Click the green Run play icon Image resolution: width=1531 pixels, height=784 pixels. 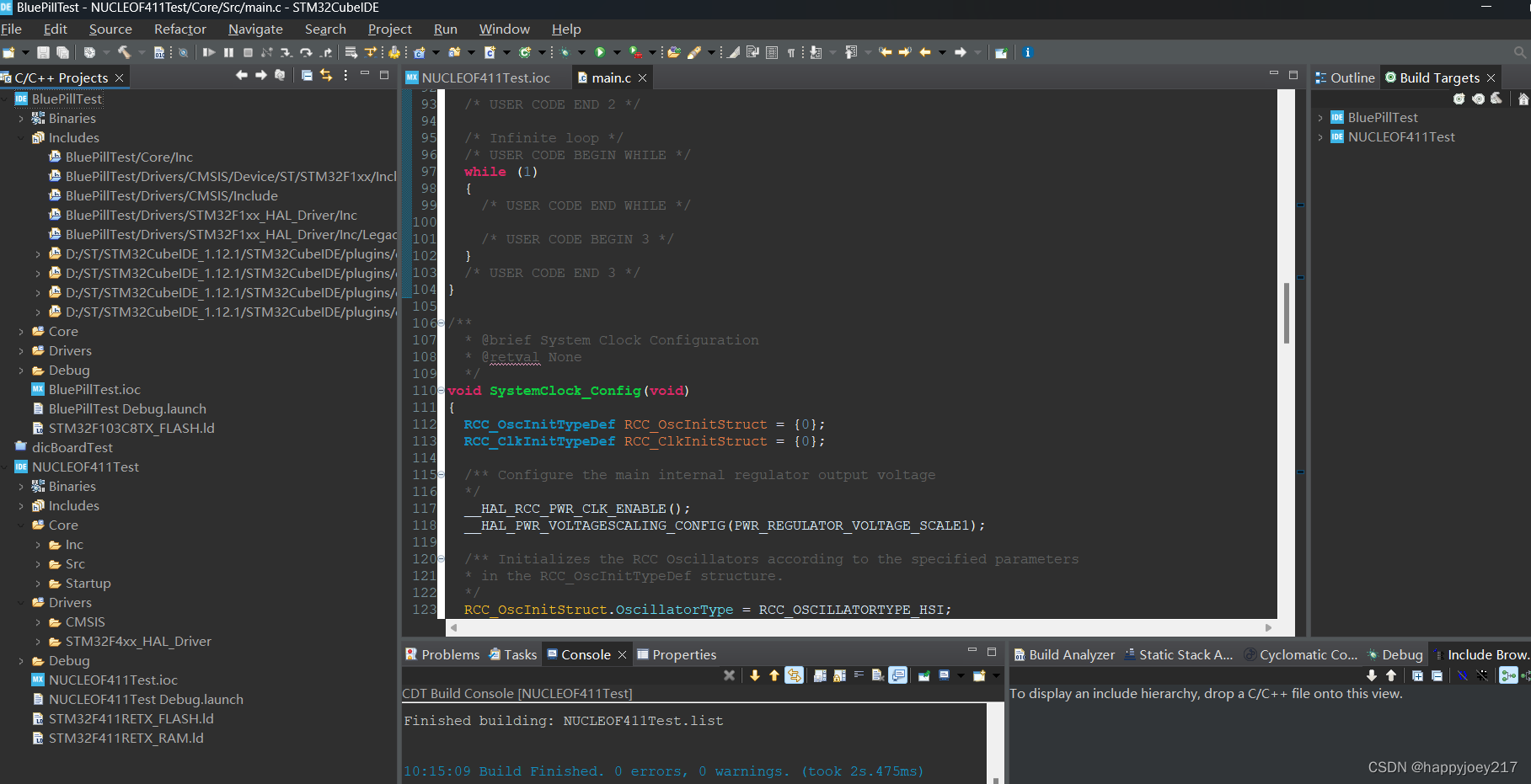coord(600,52)
